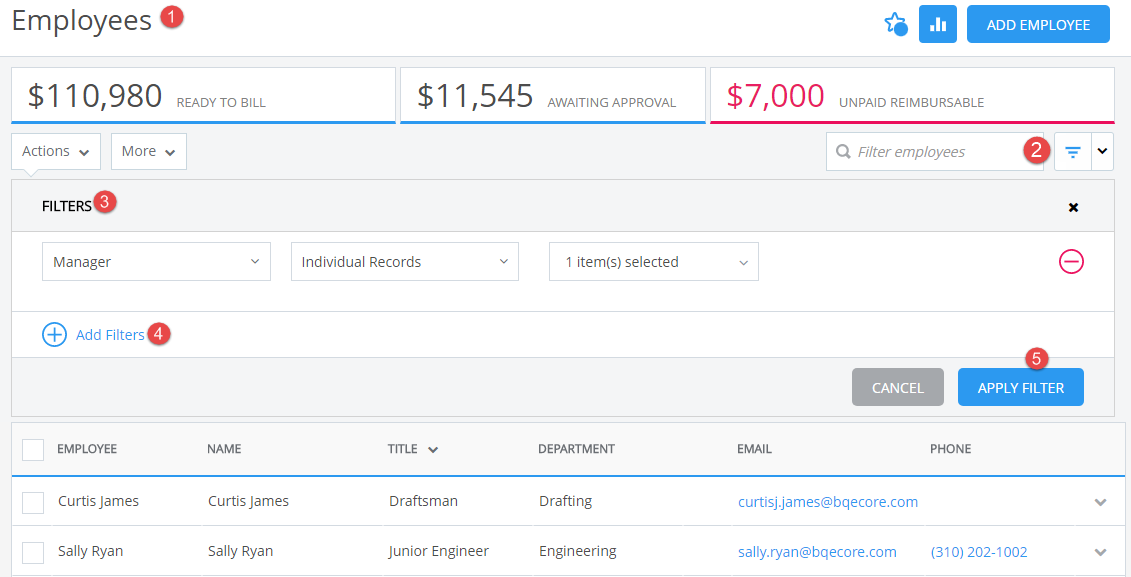Sort by the EMAIL column header
Screen dimensions: 1131x577
[x=754, y=449]
